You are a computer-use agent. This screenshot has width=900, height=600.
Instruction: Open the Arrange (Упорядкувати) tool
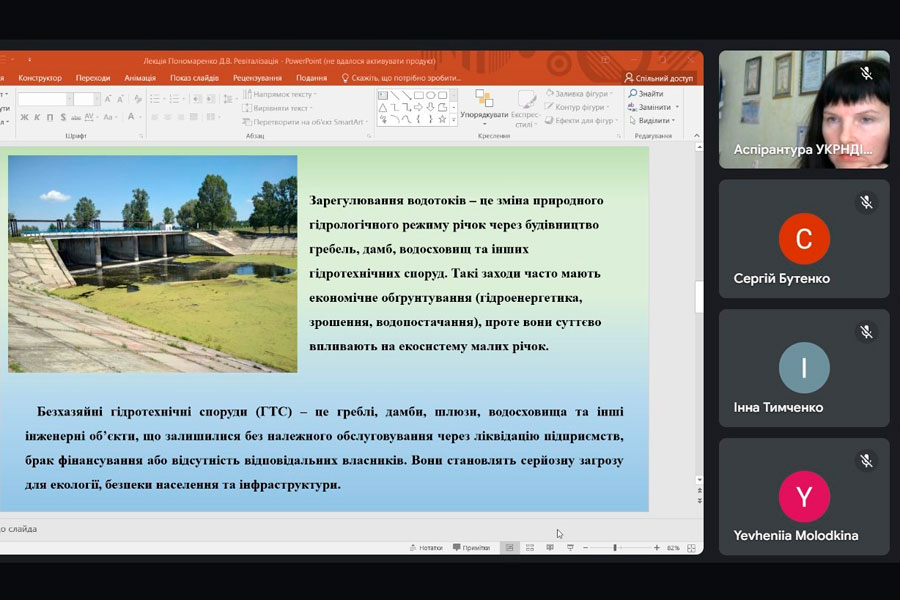tap(484, 104)
